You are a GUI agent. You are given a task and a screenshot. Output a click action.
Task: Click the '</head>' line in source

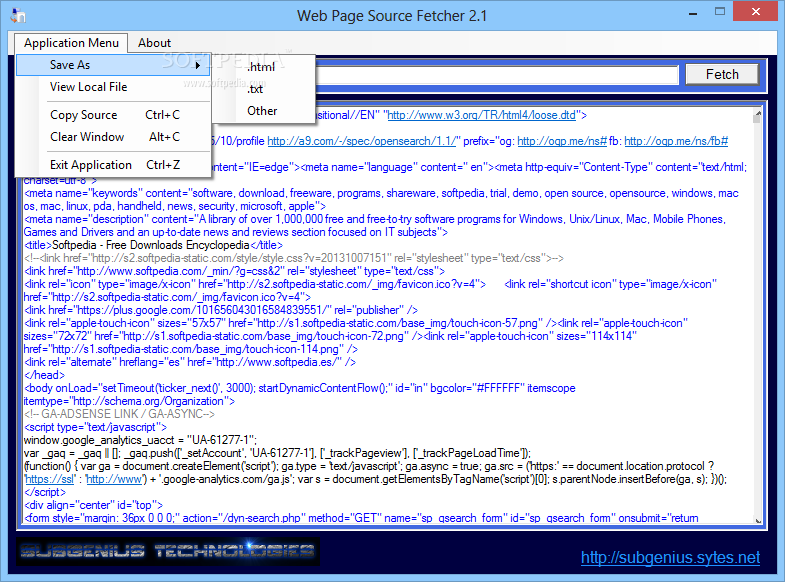click(x=45, y=375)
